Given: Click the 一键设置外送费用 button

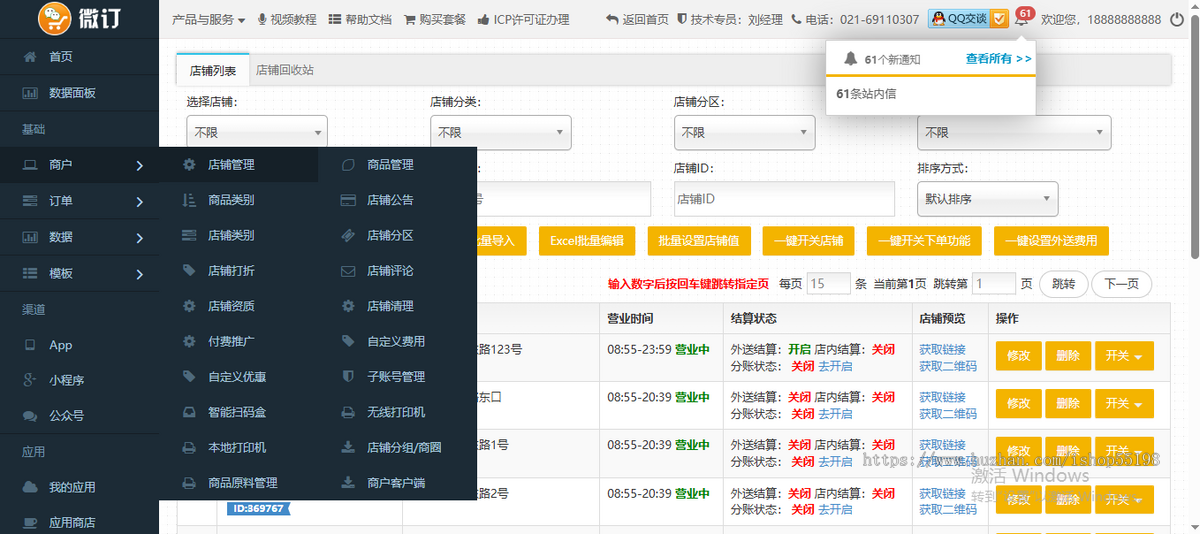Looking at the screenshot, I should point(1051,241).
